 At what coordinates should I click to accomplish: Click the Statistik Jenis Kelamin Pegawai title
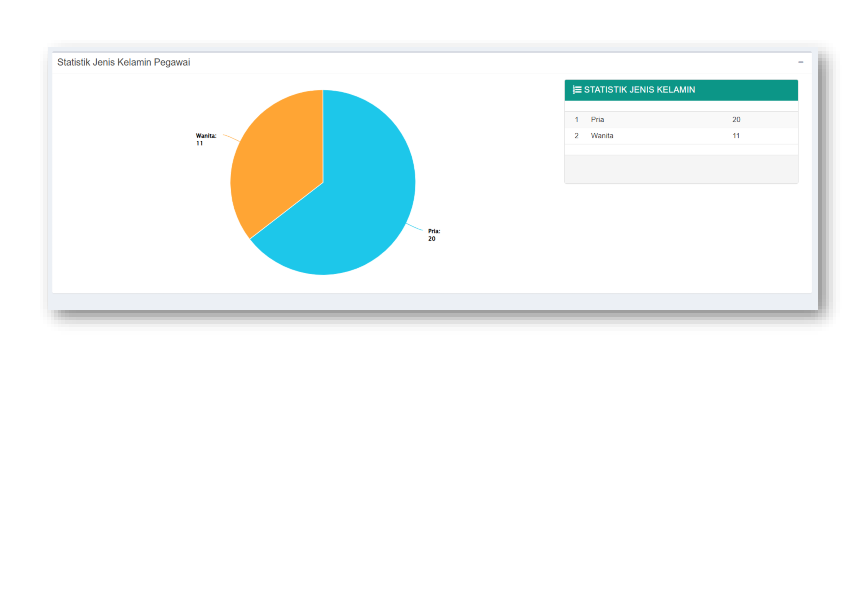123,63
